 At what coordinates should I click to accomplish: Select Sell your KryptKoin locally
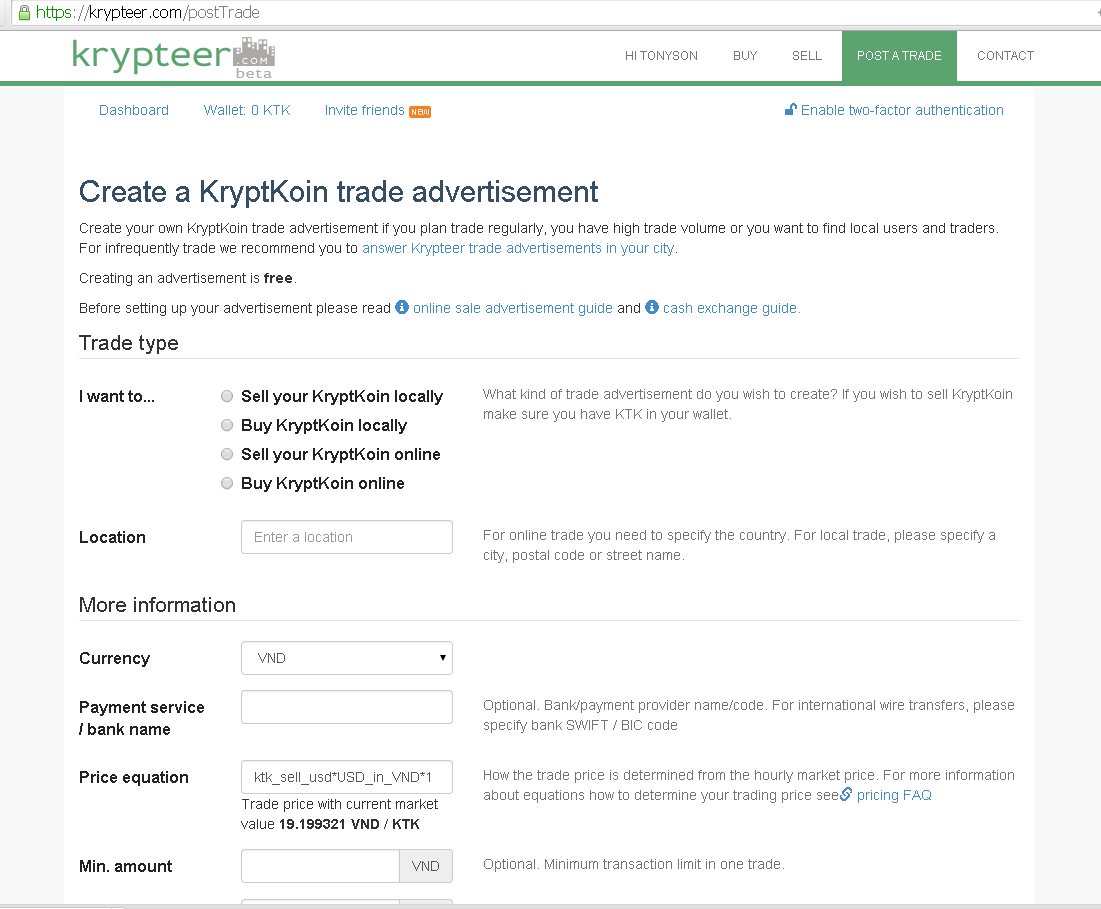[x=227, y=396]
